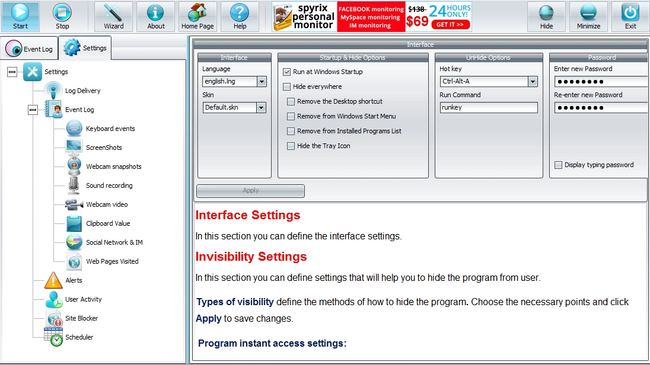Launch the Wizard tool
Image resolution: width=650 pixels, height=365 pixels.
[114, 17]
